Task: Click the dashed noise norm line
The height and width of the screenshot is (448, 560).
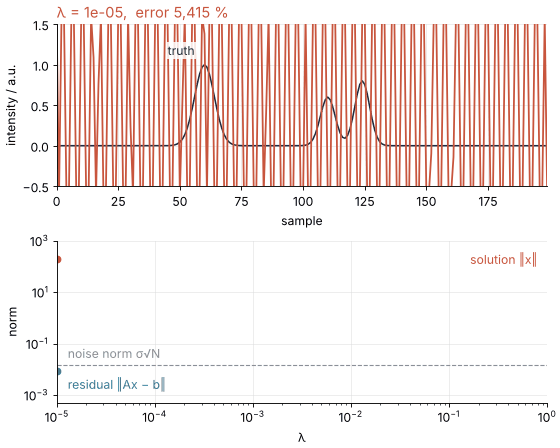Action: [x=302, y=365]
